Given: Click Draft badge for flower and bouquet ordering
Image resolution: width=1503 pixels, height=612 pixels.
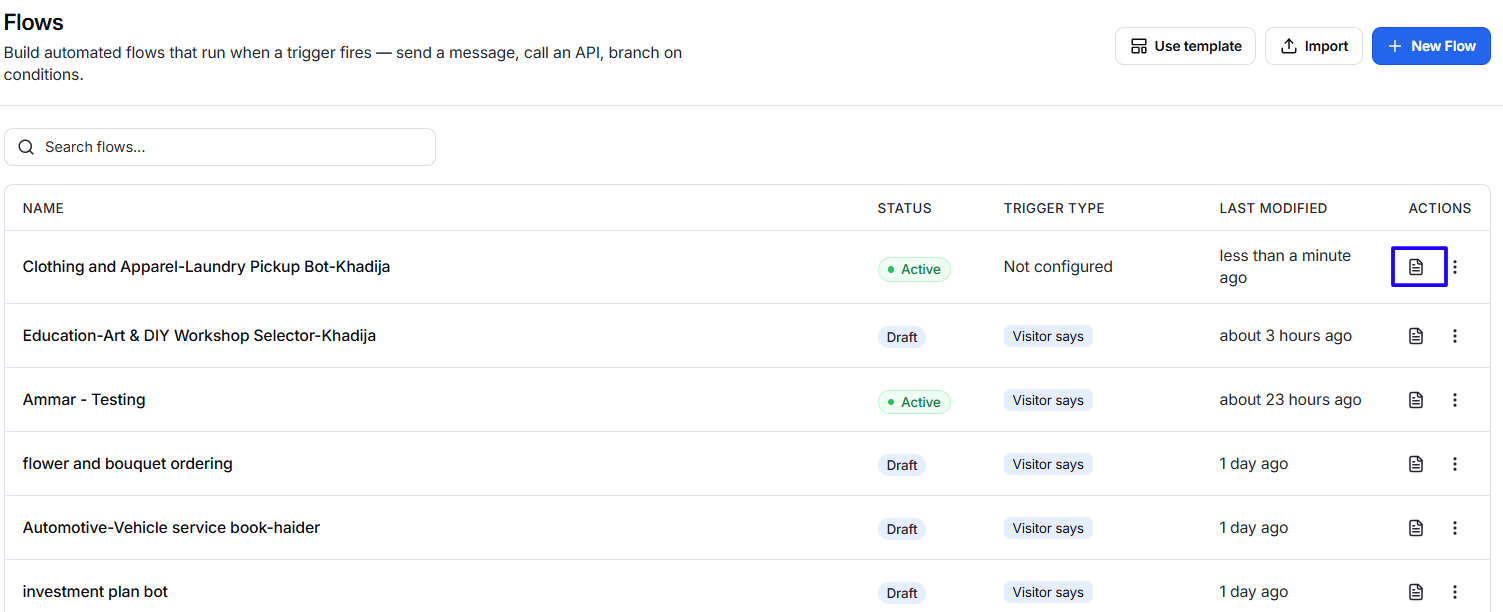Looking at the screenshot, I should [x=902, y=465].
